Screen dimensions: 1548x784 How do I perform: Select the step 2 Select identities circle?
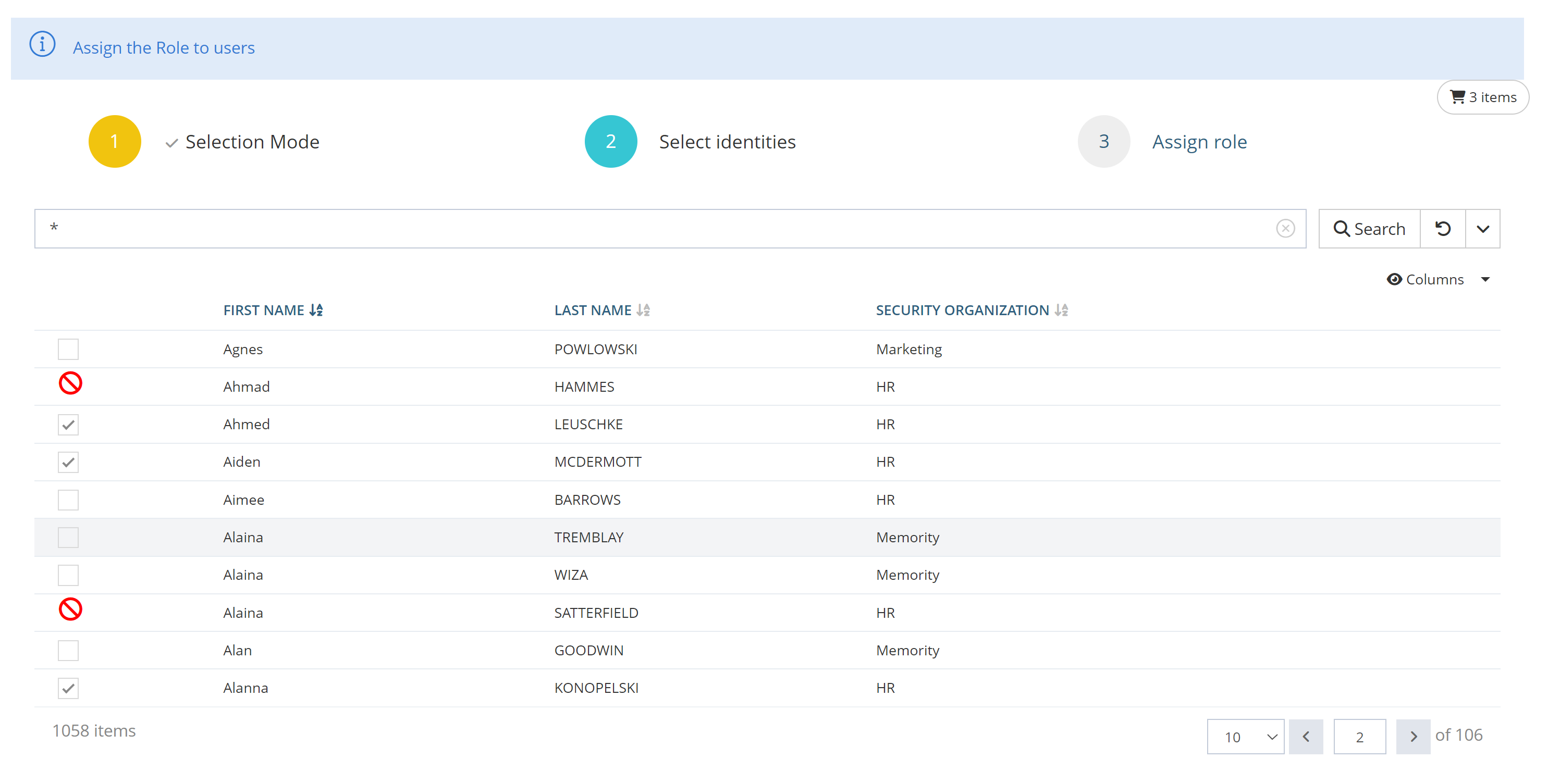610,141
